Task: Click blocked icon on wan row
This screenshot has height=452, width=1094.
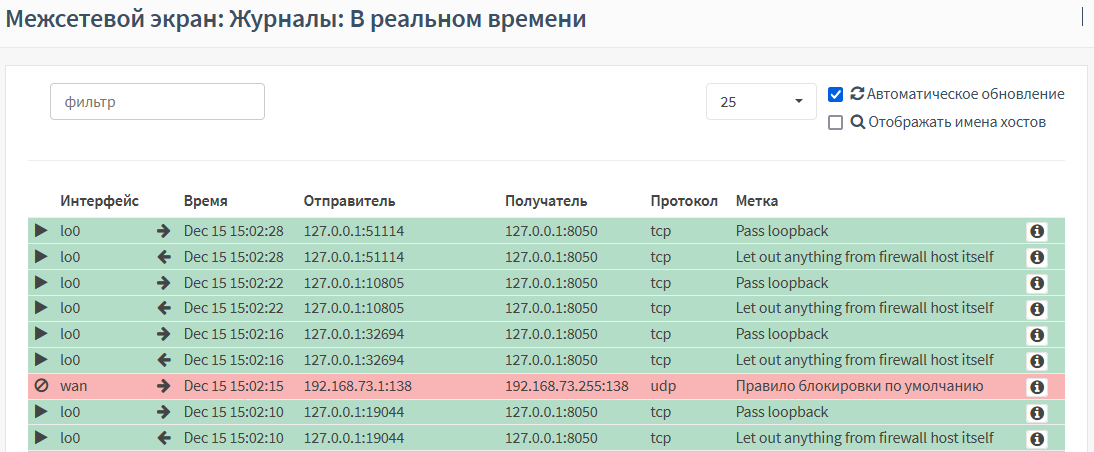Action: pyautogui.click(x=41, y=386)
